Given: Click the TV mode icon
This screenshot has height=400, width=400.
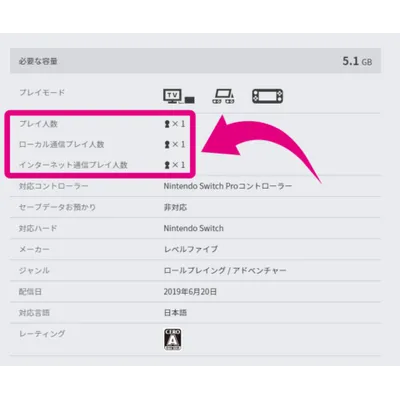Looking at the screenshot, I should 179,96.
